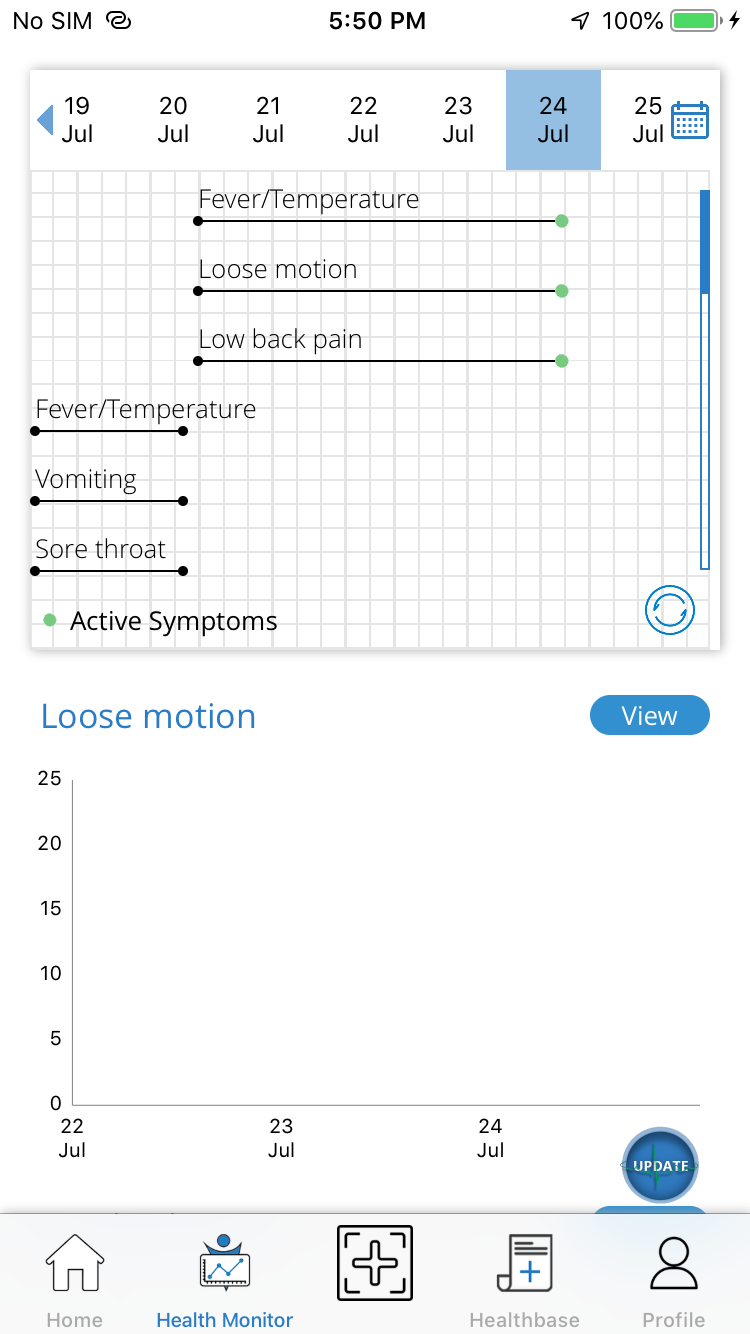Select the Home icon in bottom navigation

[x=74, y=1263]
